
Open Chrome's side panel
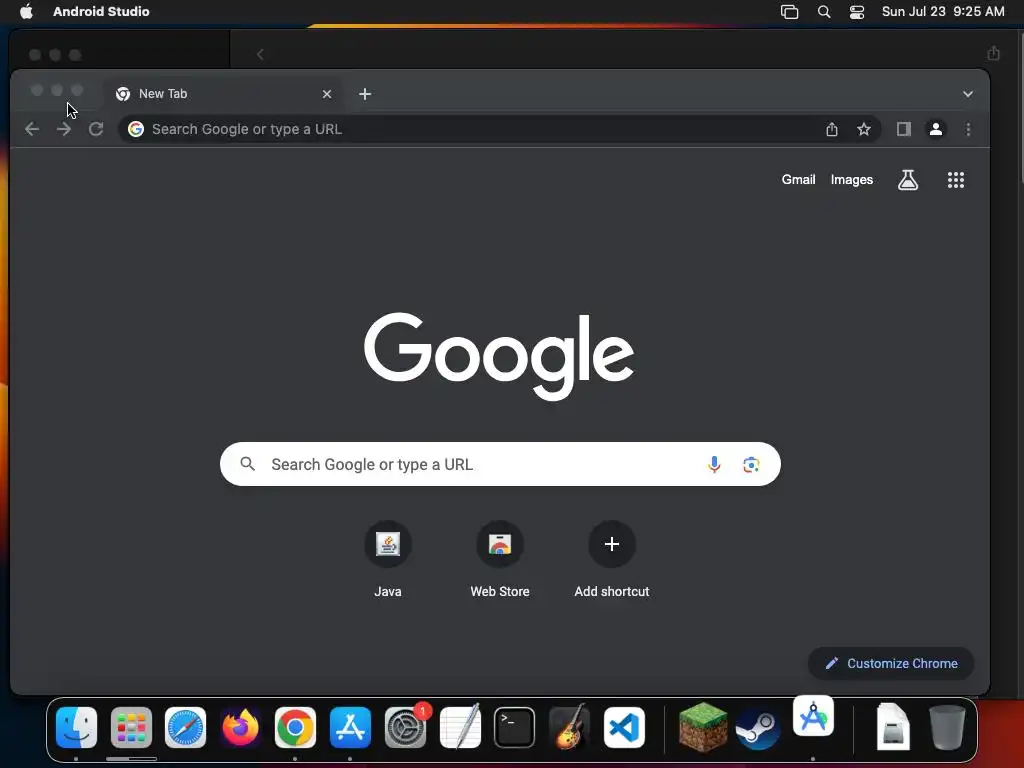click(x=903, y=129)
